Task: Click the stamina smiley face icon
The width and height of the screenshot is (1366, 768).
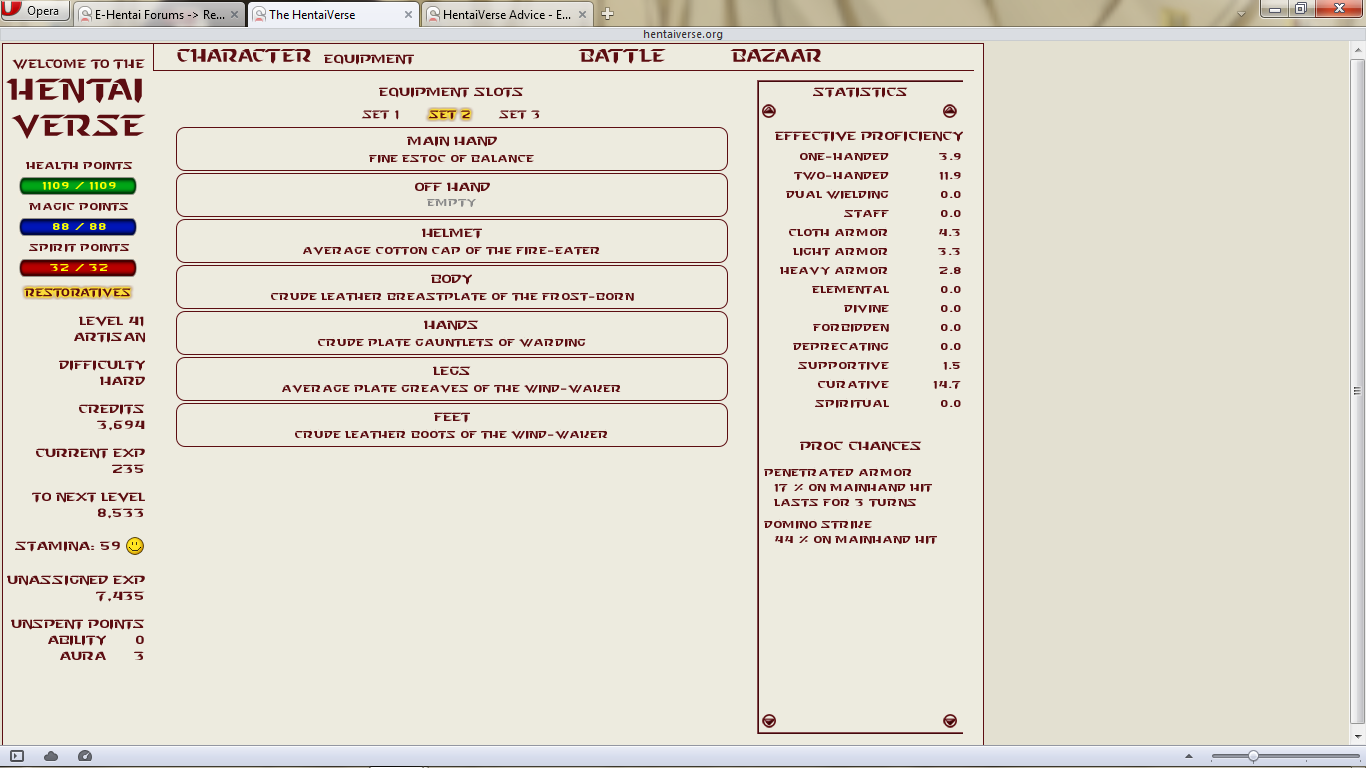Action: (x=135, y=546)
